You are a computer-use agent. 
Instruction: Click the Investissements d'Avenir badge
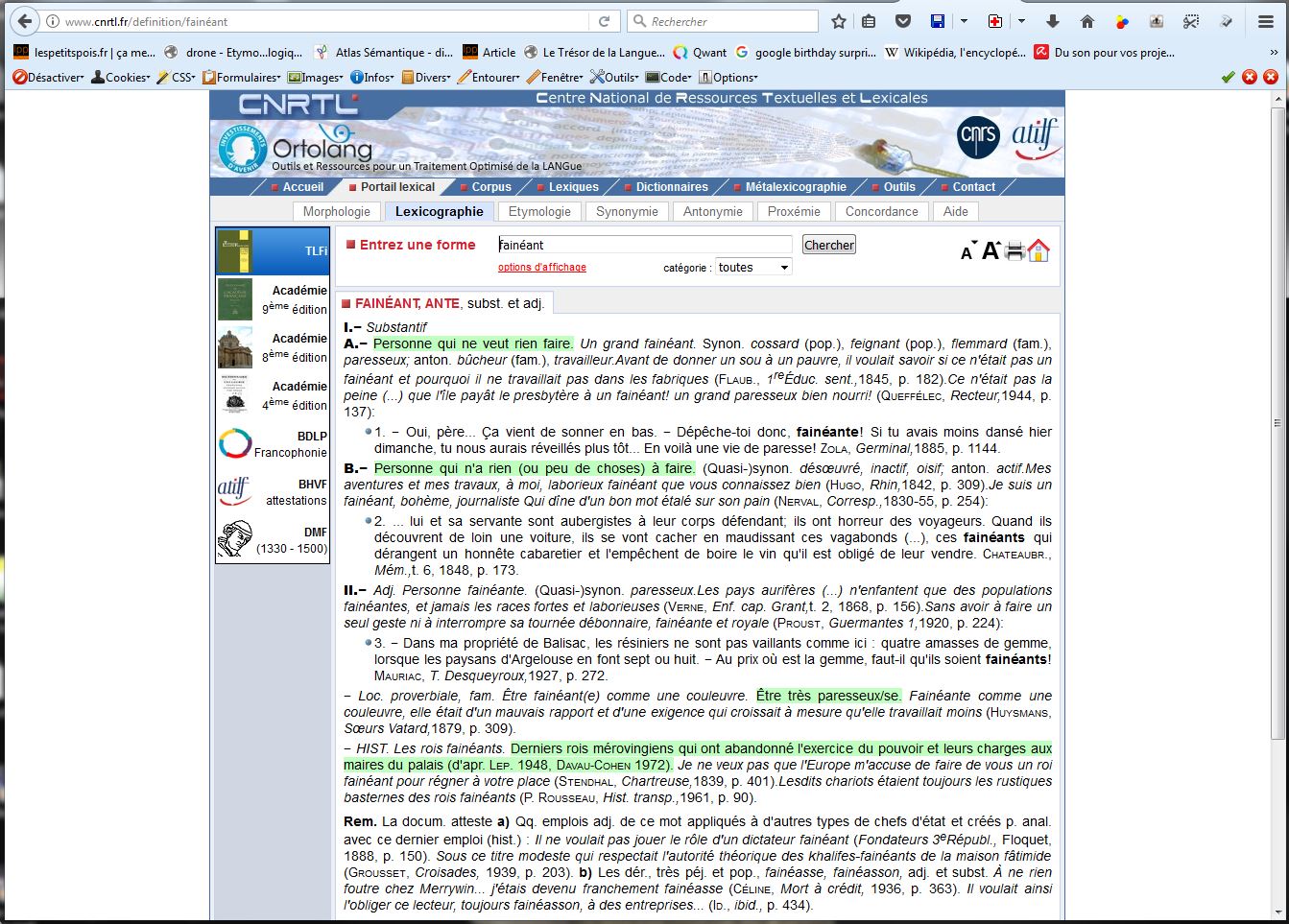242,149
